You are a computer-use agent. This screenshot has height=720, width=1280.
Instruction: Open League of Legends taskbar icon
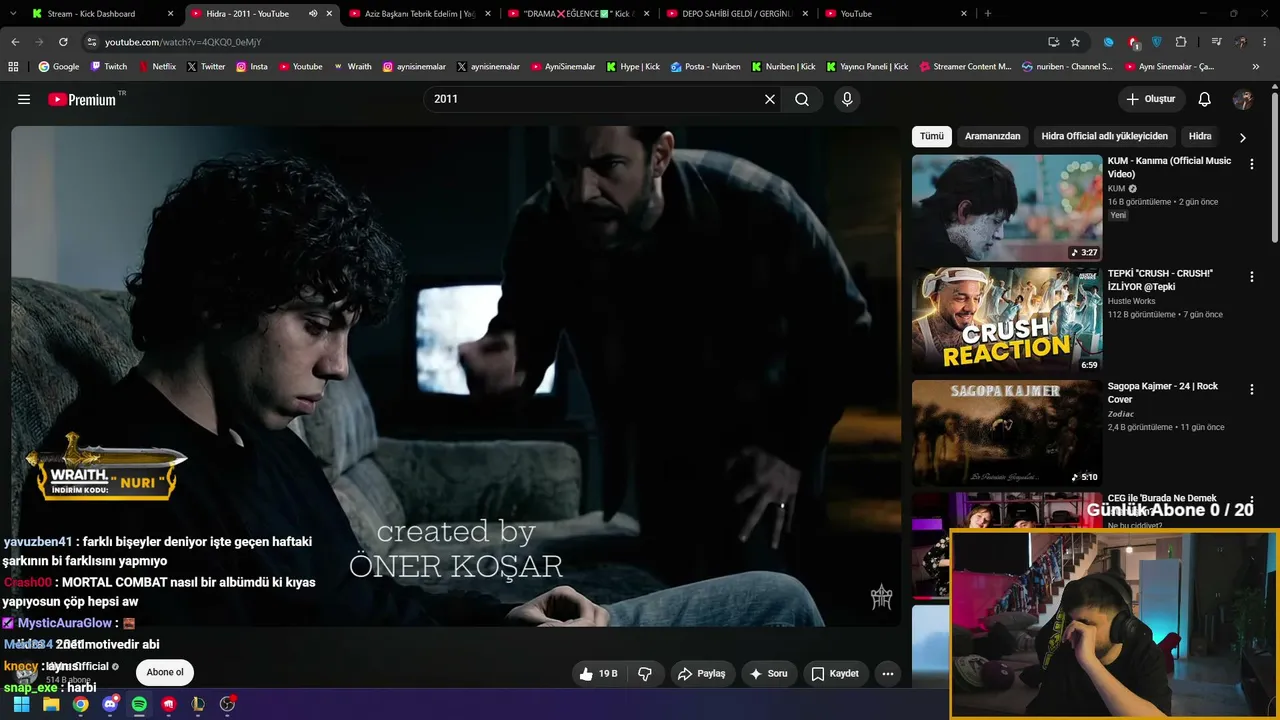(x=198, y=704)
